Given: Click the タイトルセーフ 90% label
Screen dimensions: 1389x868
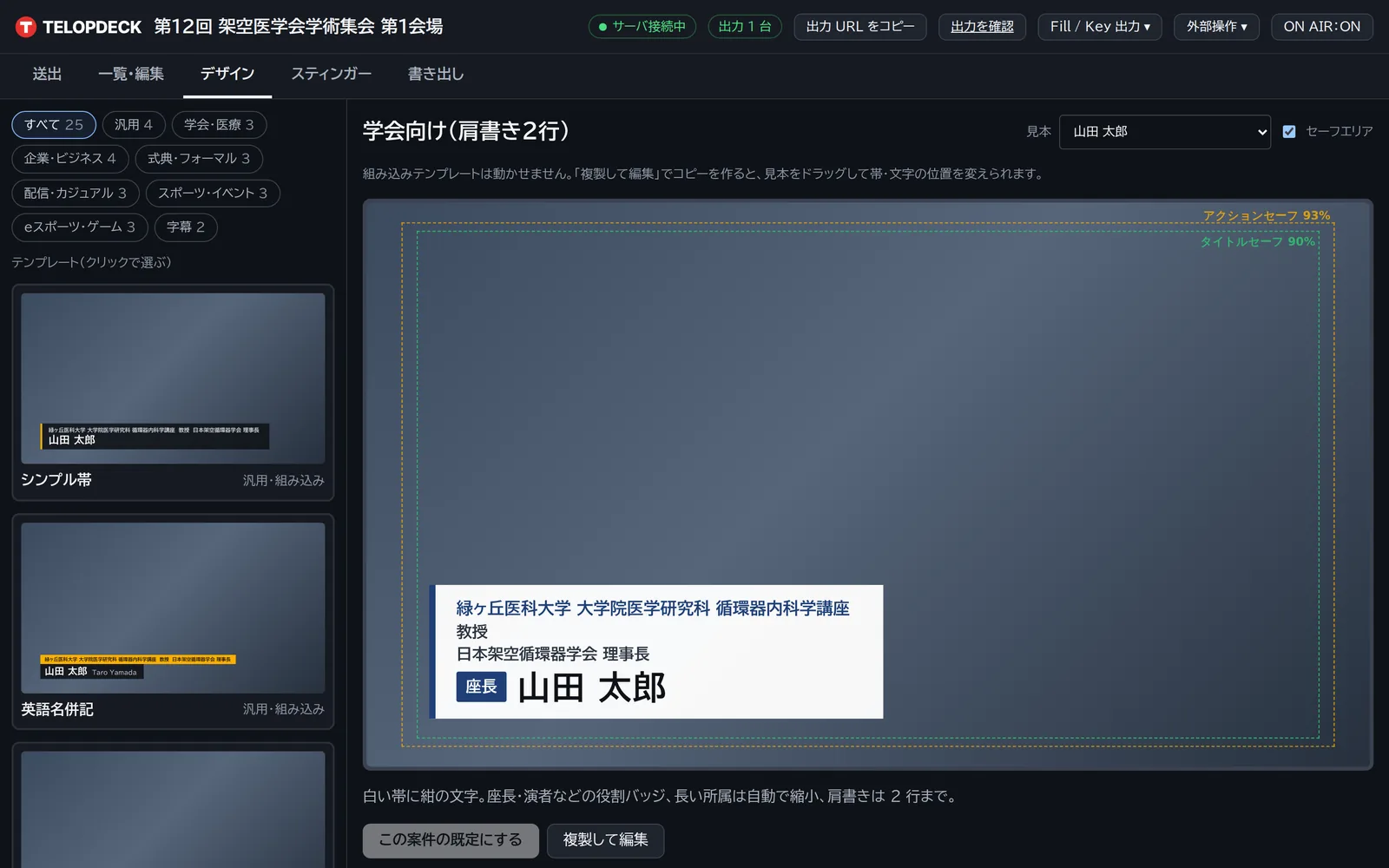Looking at the screenshot, I should (x=1257, y=241).
